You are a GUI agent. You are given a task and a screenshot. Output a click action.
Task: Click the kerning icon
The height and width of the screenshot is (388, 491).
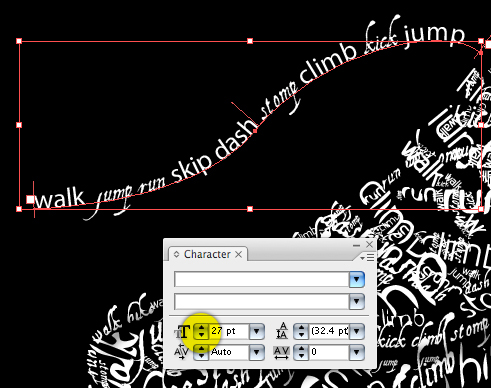(x=182, y=353)
